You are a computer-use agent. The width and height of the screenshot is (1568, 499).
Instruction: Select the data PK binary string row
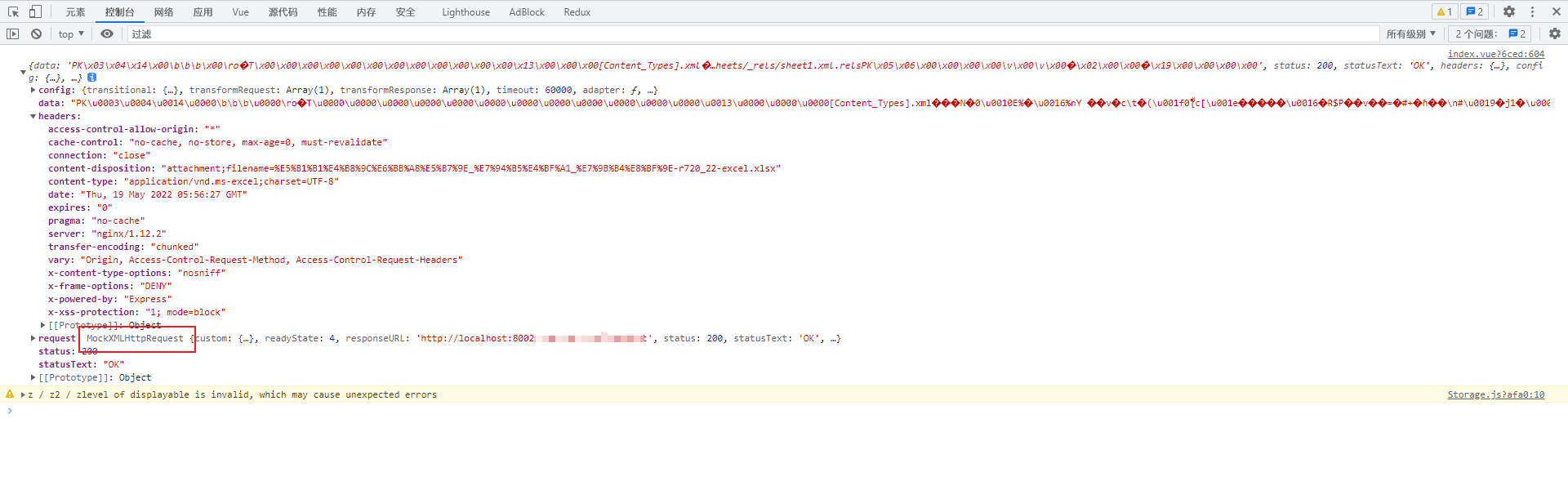[794, 103]
